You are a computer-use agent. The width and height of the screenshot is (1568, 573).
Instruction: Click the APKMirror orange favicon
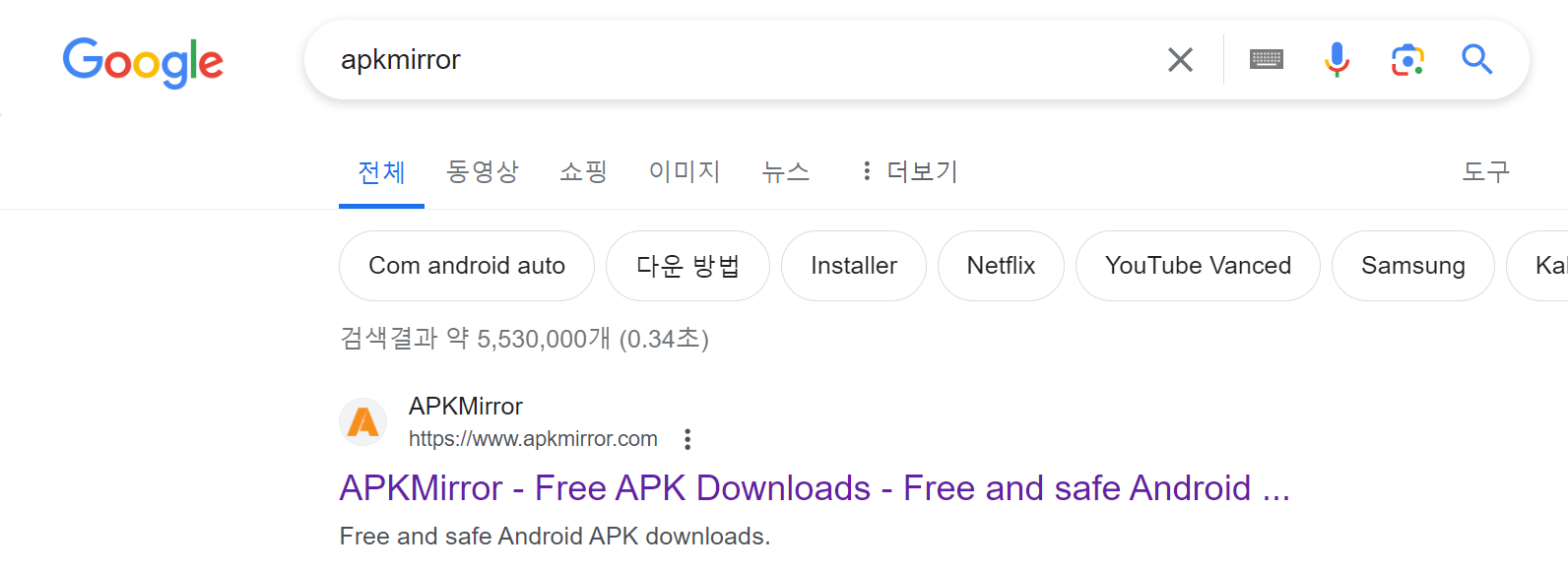pyautogui.click(x=362, y=422)
